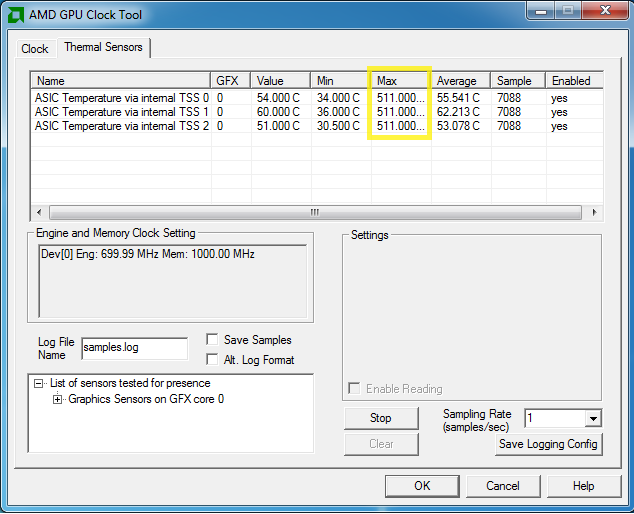Click the Sample column header
This screenshot has width=634, height=514.
[x=518, y=80]
